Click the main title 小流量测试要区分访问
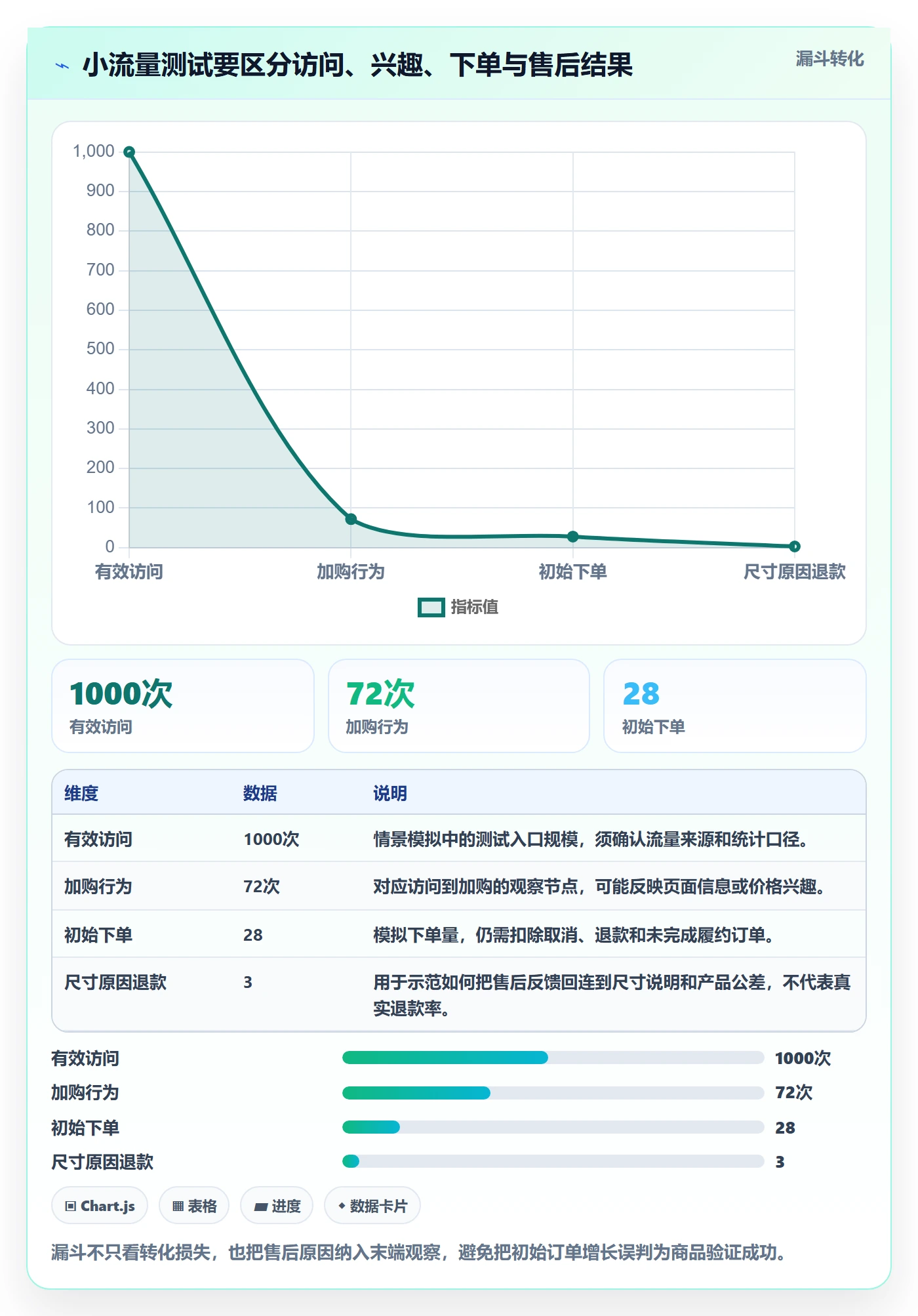Screen dimensions: 918x1316 click(357, 65)
